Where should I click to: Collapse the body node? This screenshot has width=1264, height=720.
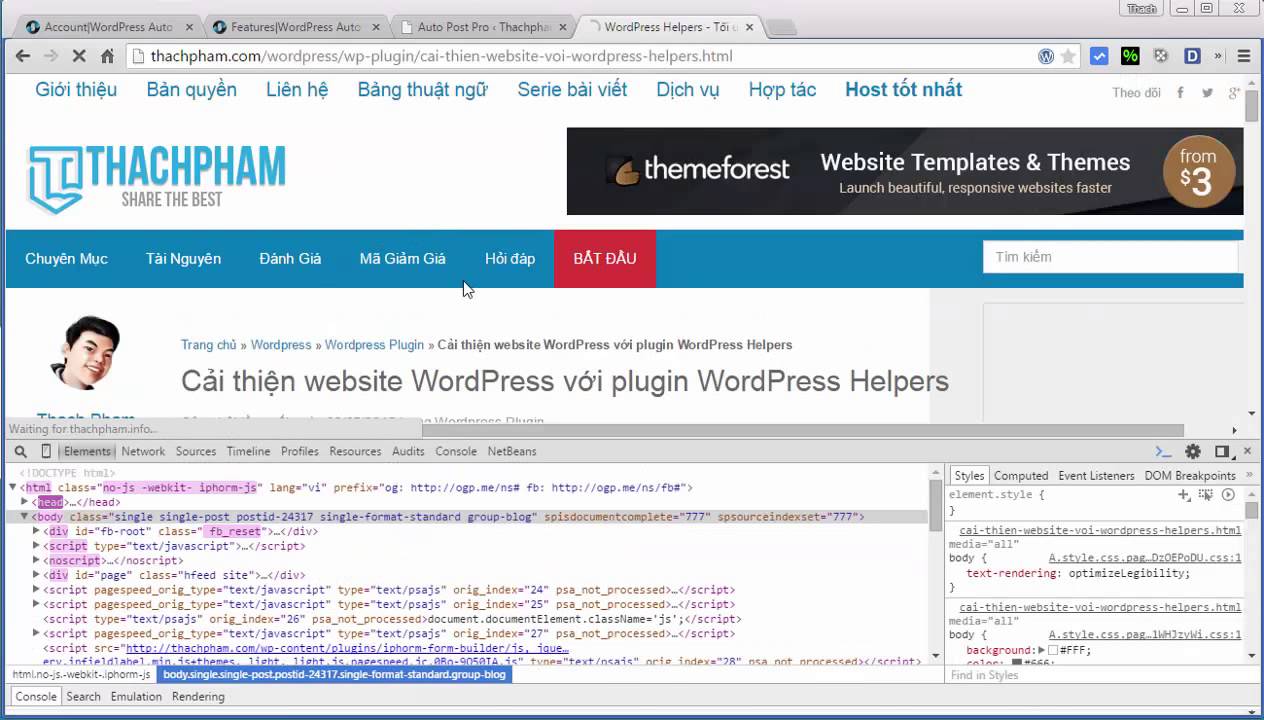coord(25,517)
